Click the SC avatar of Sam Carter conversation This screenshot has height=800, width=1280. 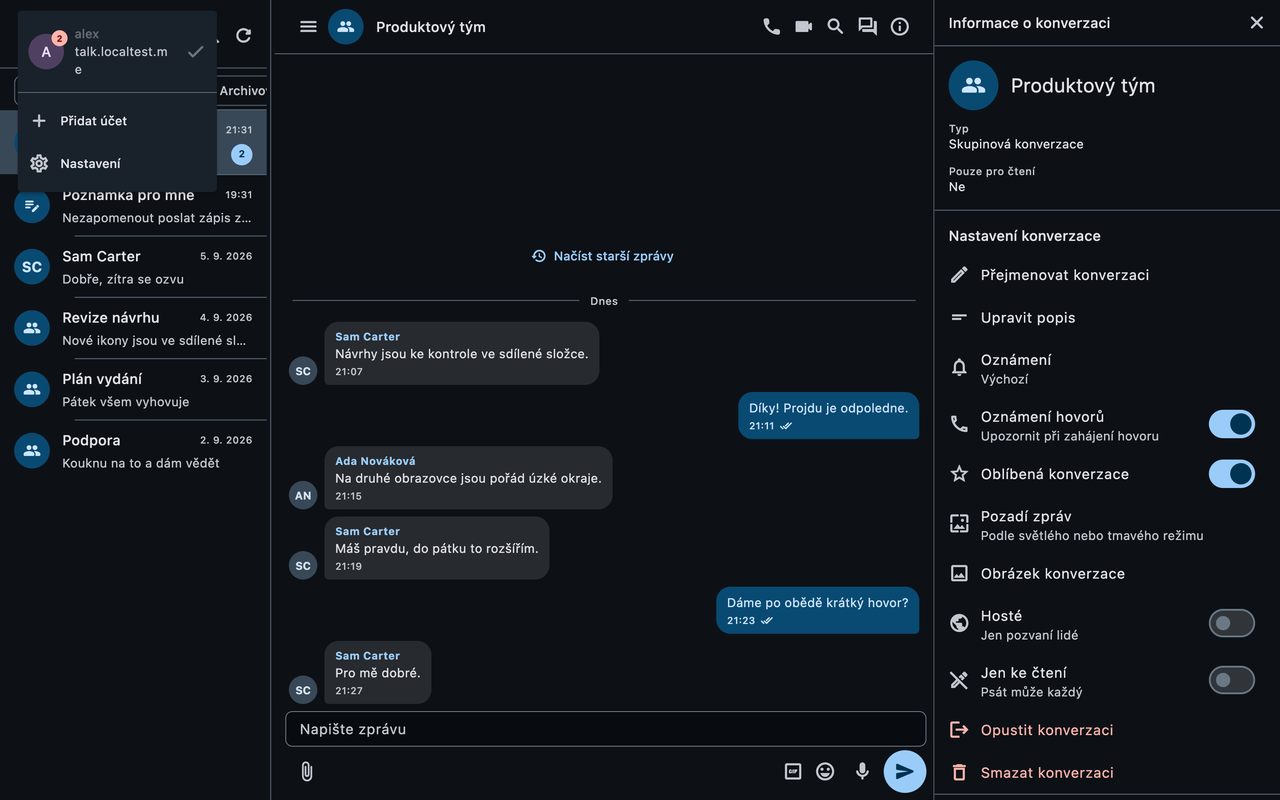(32, 267)
